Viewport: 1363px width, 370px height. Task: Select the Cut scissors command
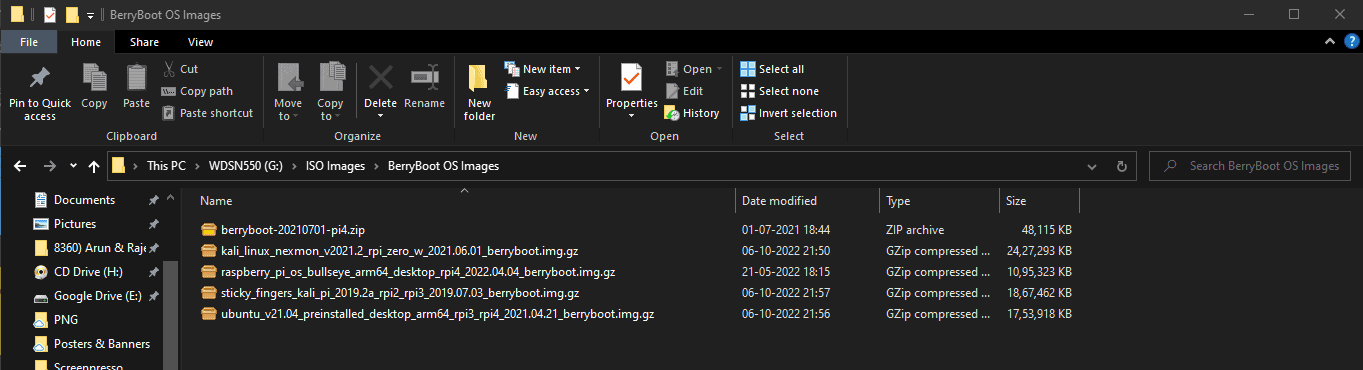pyautogui.click(x=180, y=69)
